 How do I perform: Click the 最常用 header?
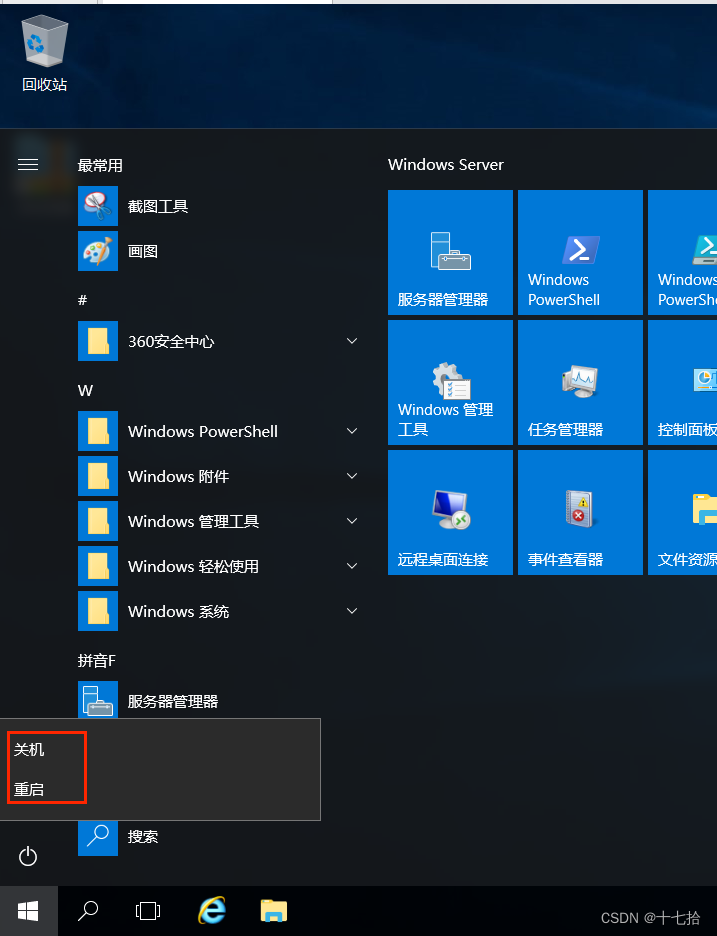coord(100,165)
